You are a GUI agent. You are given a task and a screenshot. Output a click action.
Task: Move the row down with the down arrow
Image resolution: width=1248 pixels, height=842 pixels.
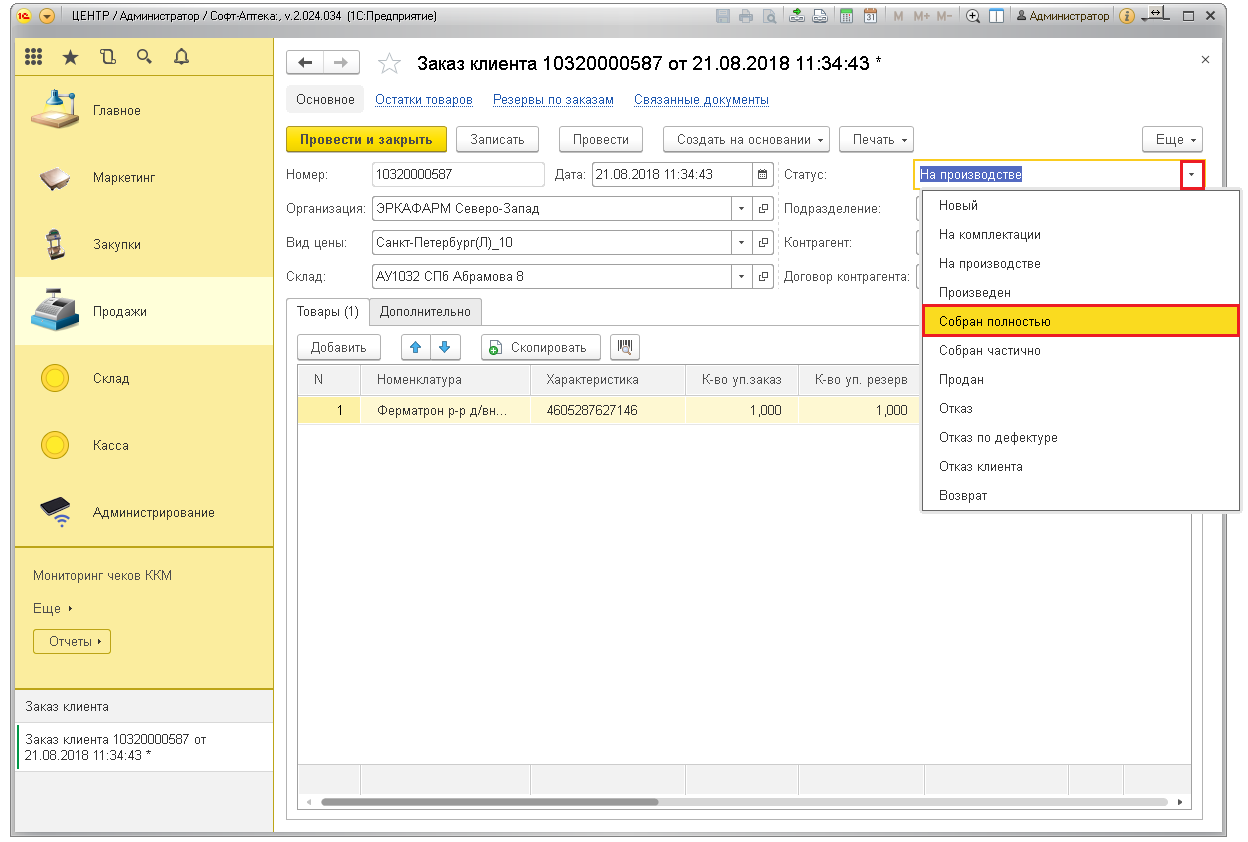(444, 347)
